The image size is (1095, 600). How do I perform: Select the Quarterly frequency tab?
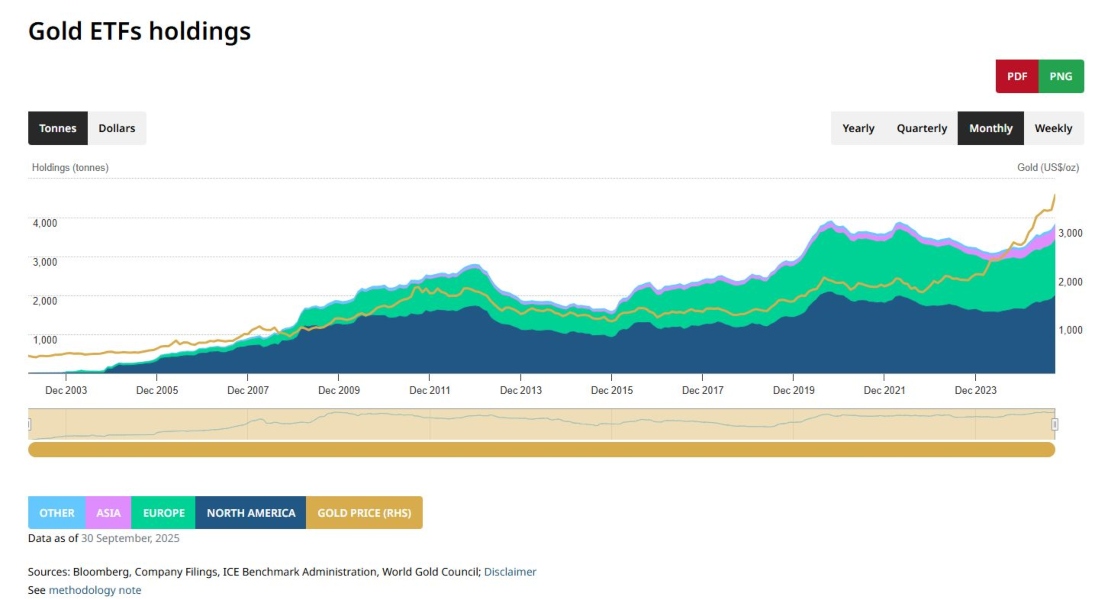pyautogui.click(x=921, y=128)
